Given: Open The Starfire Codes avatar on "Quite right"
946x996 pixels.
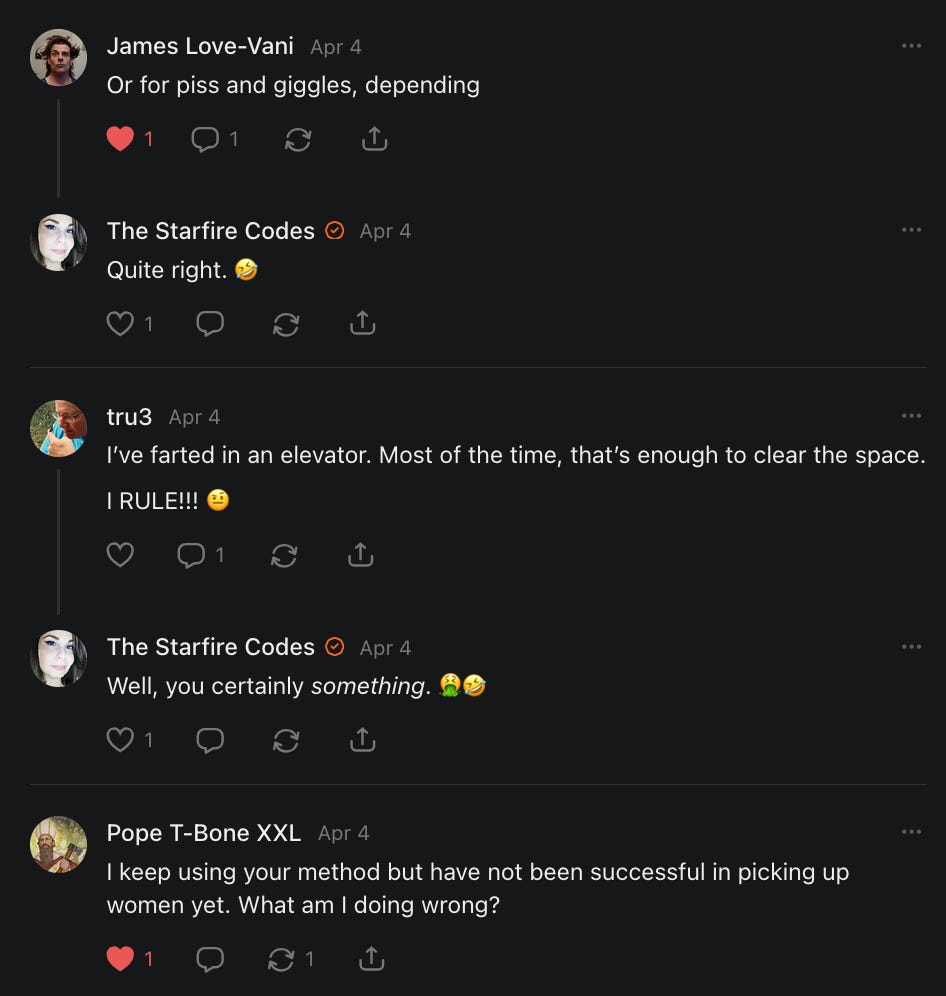Looking at the screenshot, I should tap(59, 242).
